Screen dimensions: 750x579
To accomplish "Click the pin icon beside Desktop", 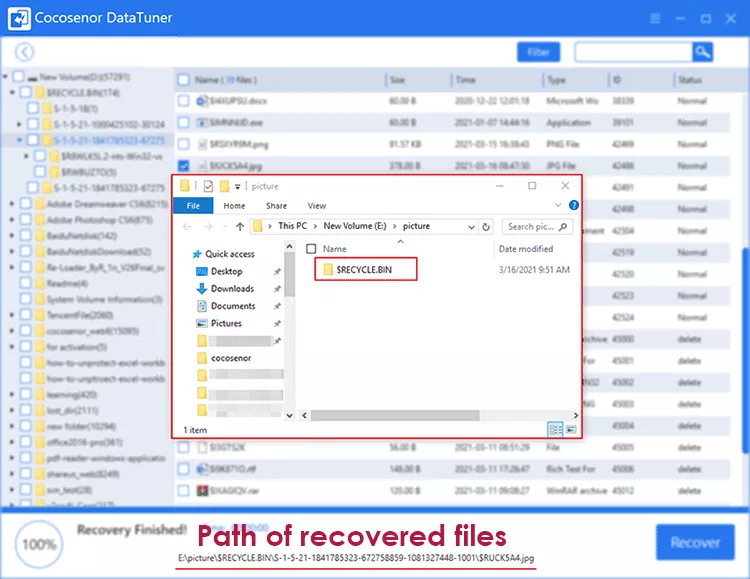I will (277, 272).
